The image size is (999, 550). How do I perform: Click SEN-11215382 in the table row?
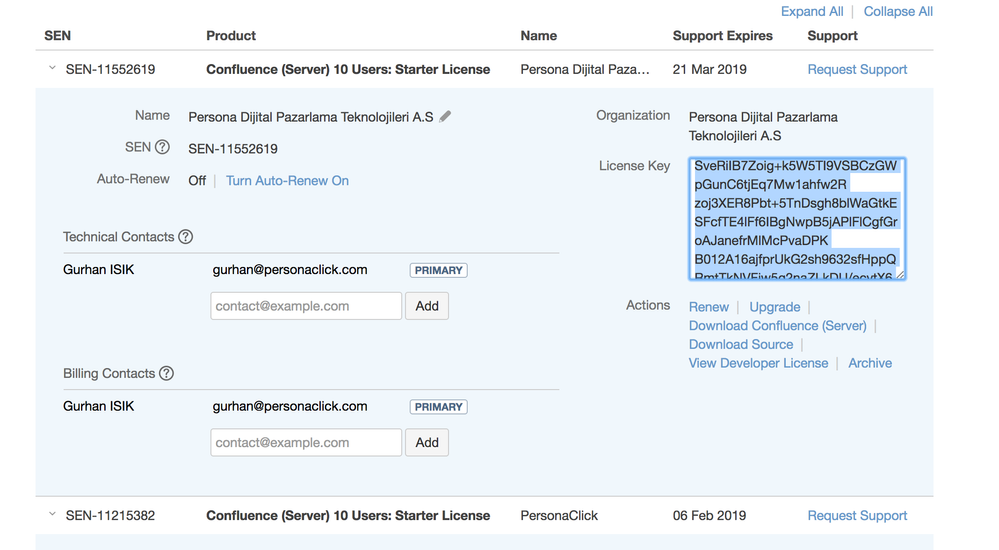[110, 516]
